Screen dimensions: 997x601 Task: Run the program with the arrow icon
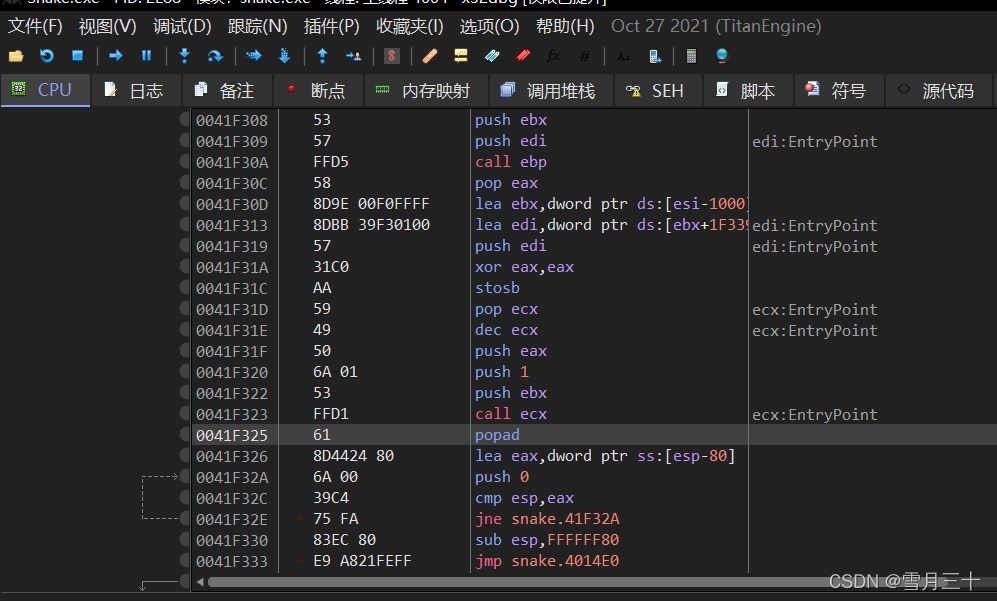pyautogui.click(x=116, y=56)
